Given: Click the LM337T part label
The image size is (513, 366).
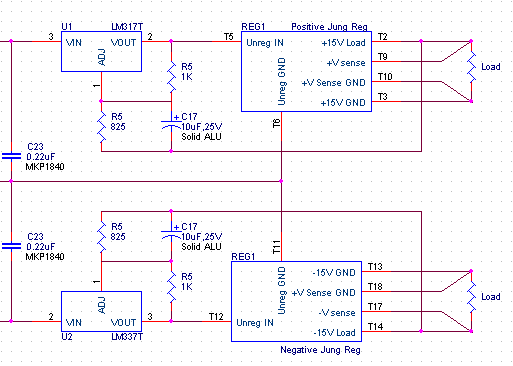Looking at the screenshot, I should pyautogui.click(x=127, y=337).
